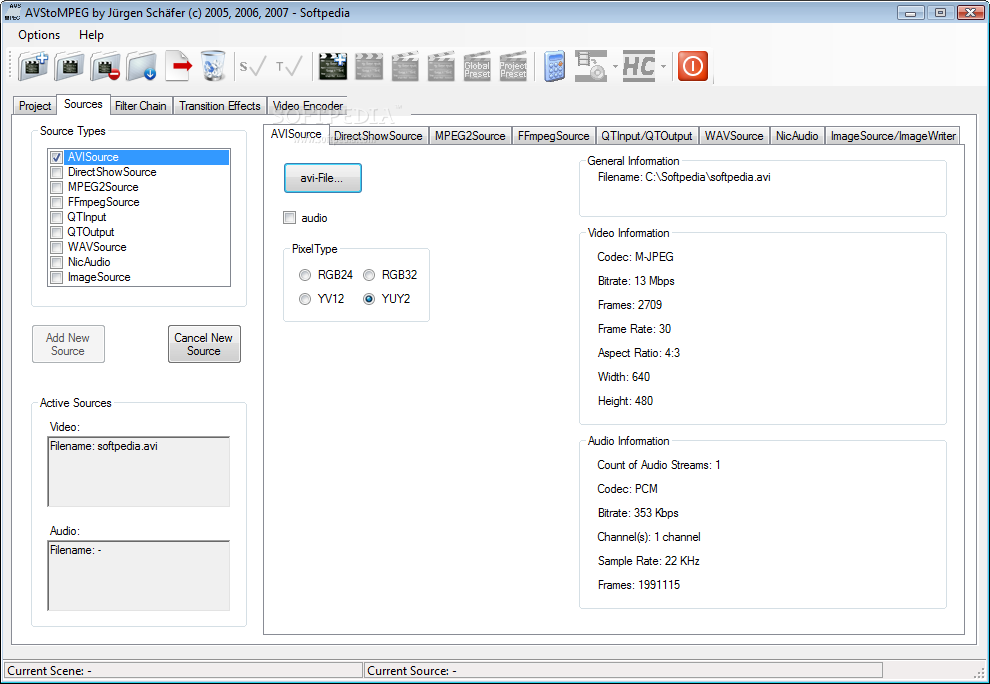Click the avi-File... button
This screenshot has height=684, width=990.
[x=323, y=178]
